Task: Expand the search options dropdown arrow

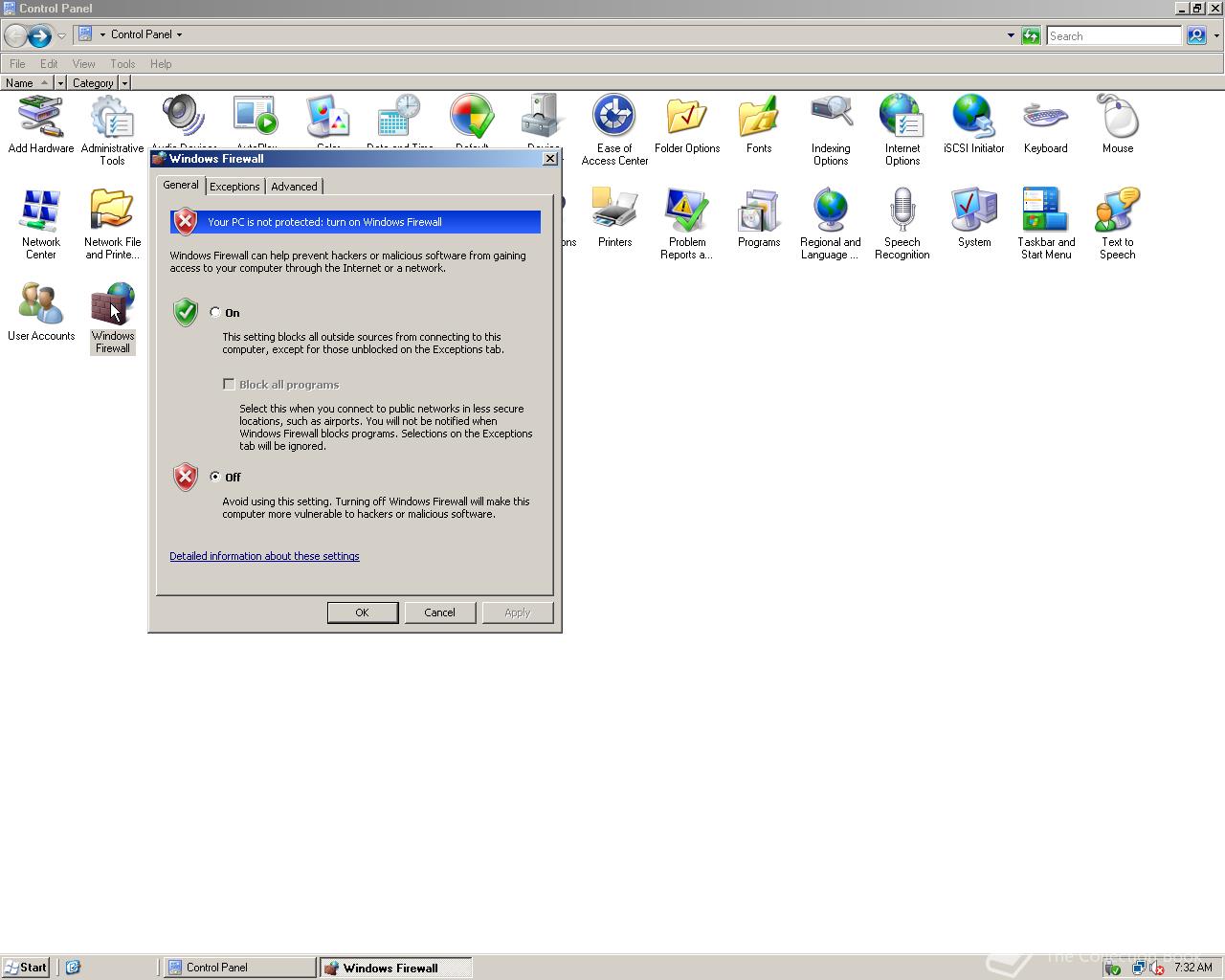Action: 1216,35
